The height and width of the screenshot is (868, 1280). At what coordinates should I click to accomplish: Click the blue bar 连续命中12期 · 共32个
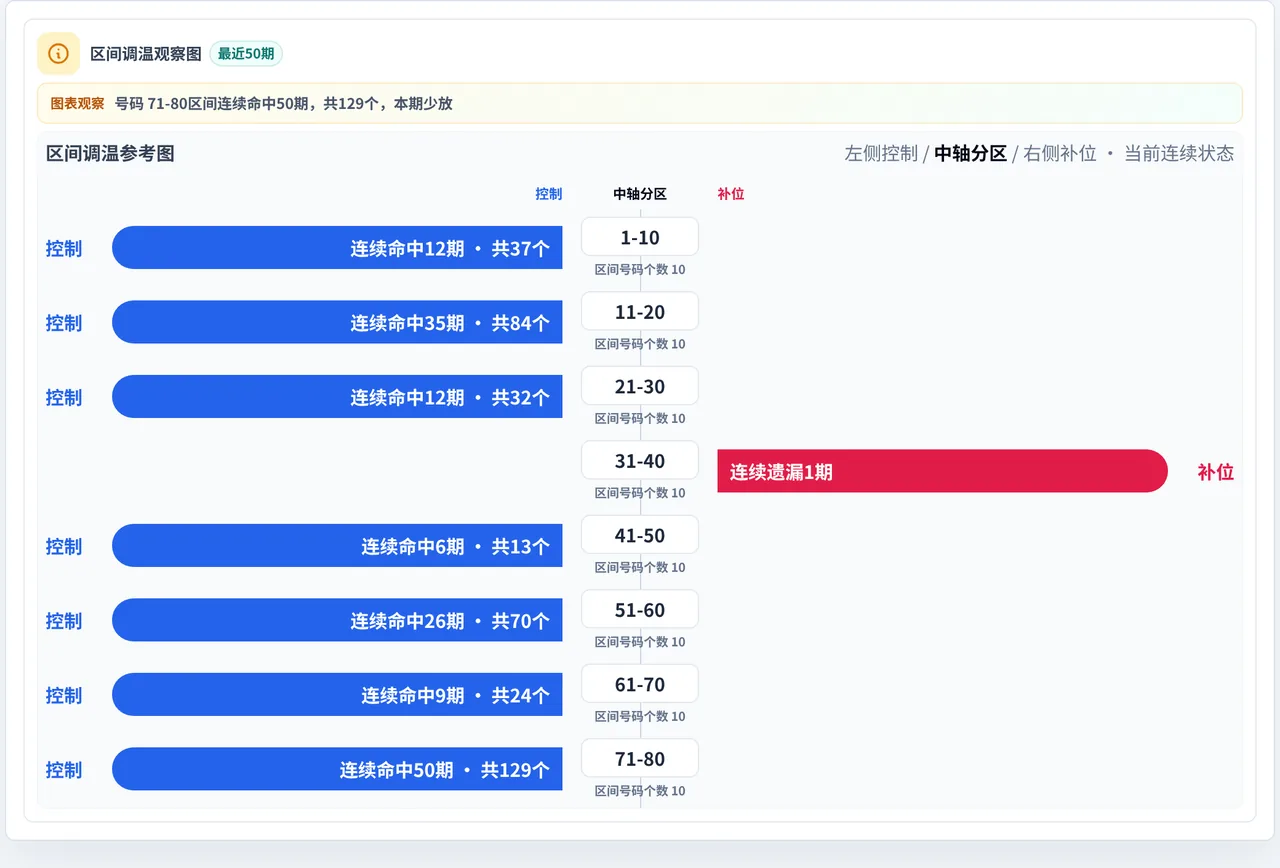(337, 397)
